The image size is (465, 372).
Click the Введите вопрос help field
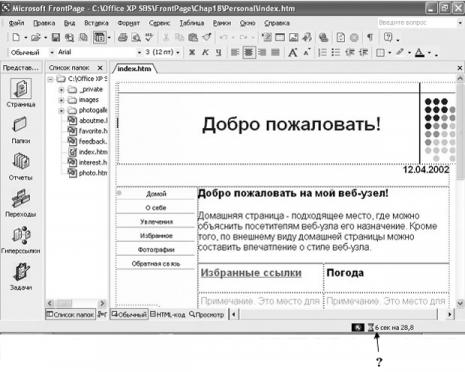tap(417, 23)
